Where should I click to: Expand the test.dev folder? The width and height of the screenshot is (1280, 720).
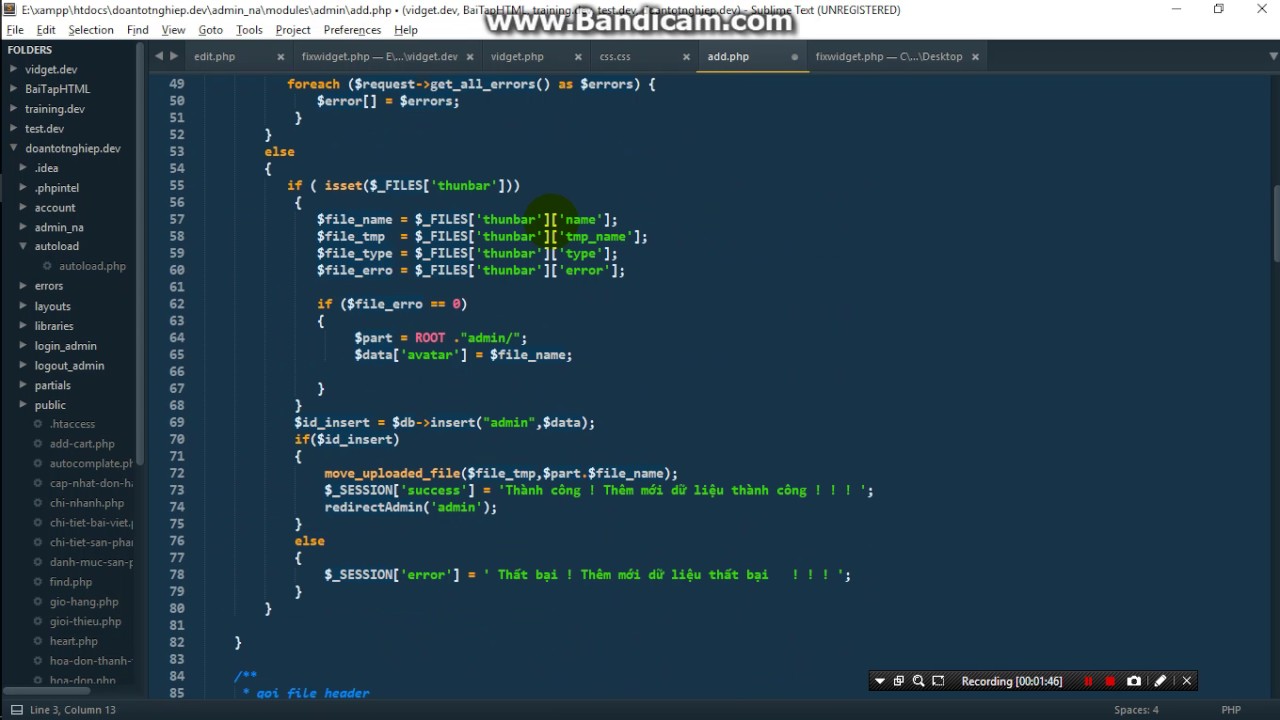point(14,128)
